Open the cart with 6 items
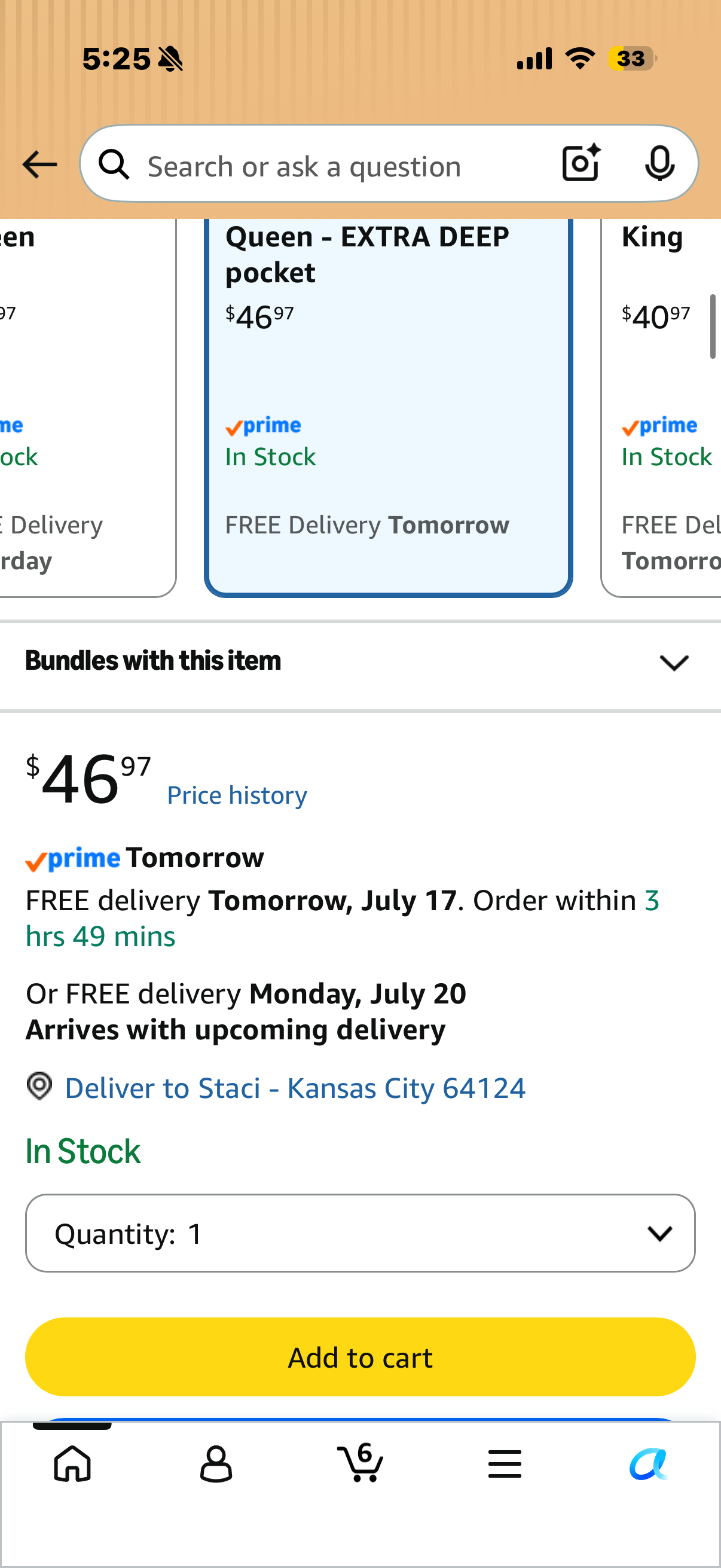The width and height of the screenshot is (721, 1568). (x=360, y=1462)
